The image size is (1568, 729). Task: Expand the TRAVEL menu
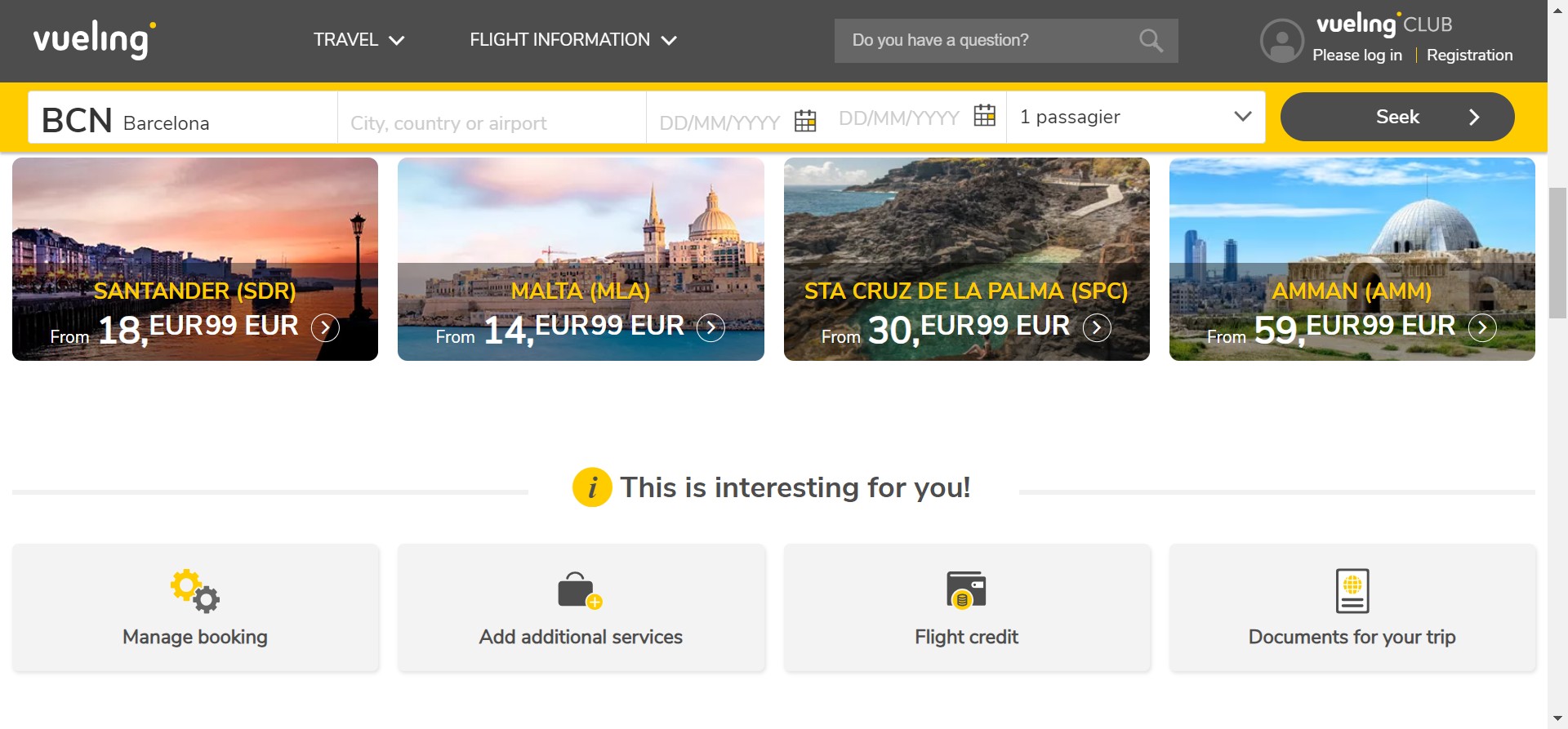coord(359,40)
